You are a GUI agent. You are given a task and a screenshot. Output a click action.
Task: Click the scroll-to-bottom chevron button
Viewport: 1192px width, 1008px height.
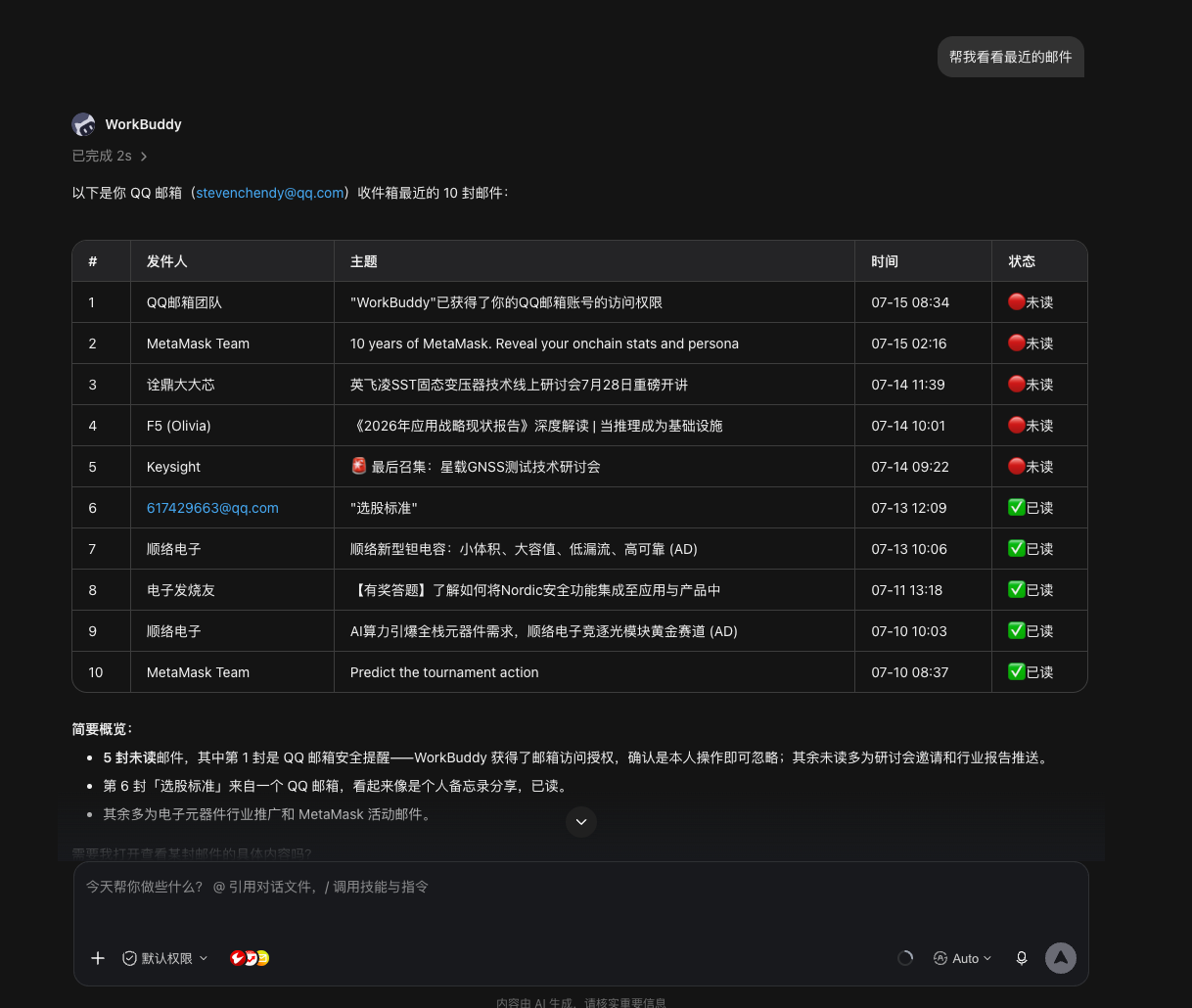click(581, 822)
